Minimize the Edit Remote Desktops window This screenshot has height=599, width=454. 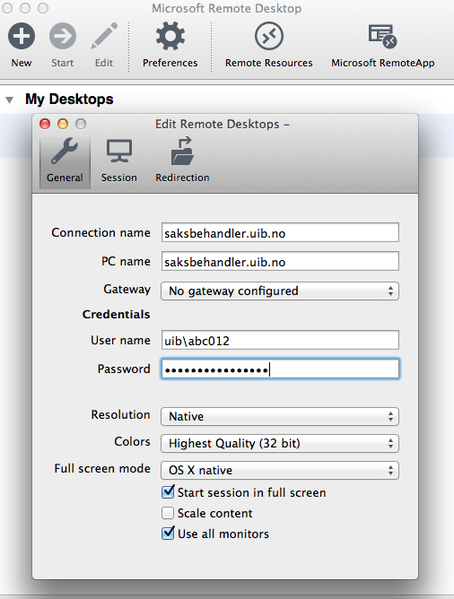click(63, 124)
